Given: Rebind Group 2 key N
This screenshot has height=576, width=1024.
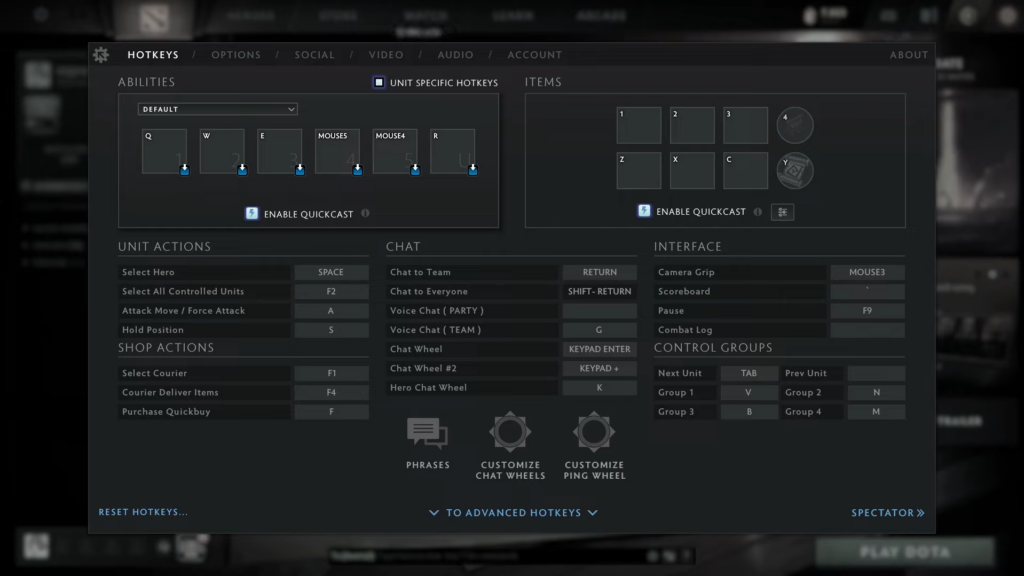Looking at the screenshot, I should tap(876, 392).
